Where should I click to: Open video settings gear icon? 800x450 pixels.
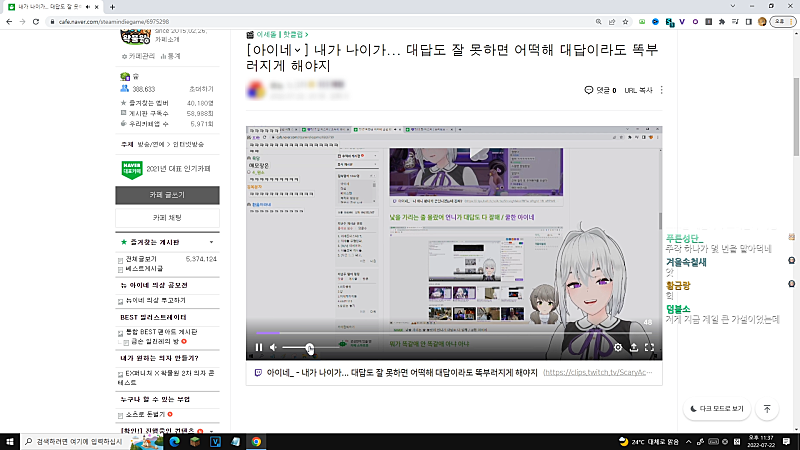coord(617,348)
